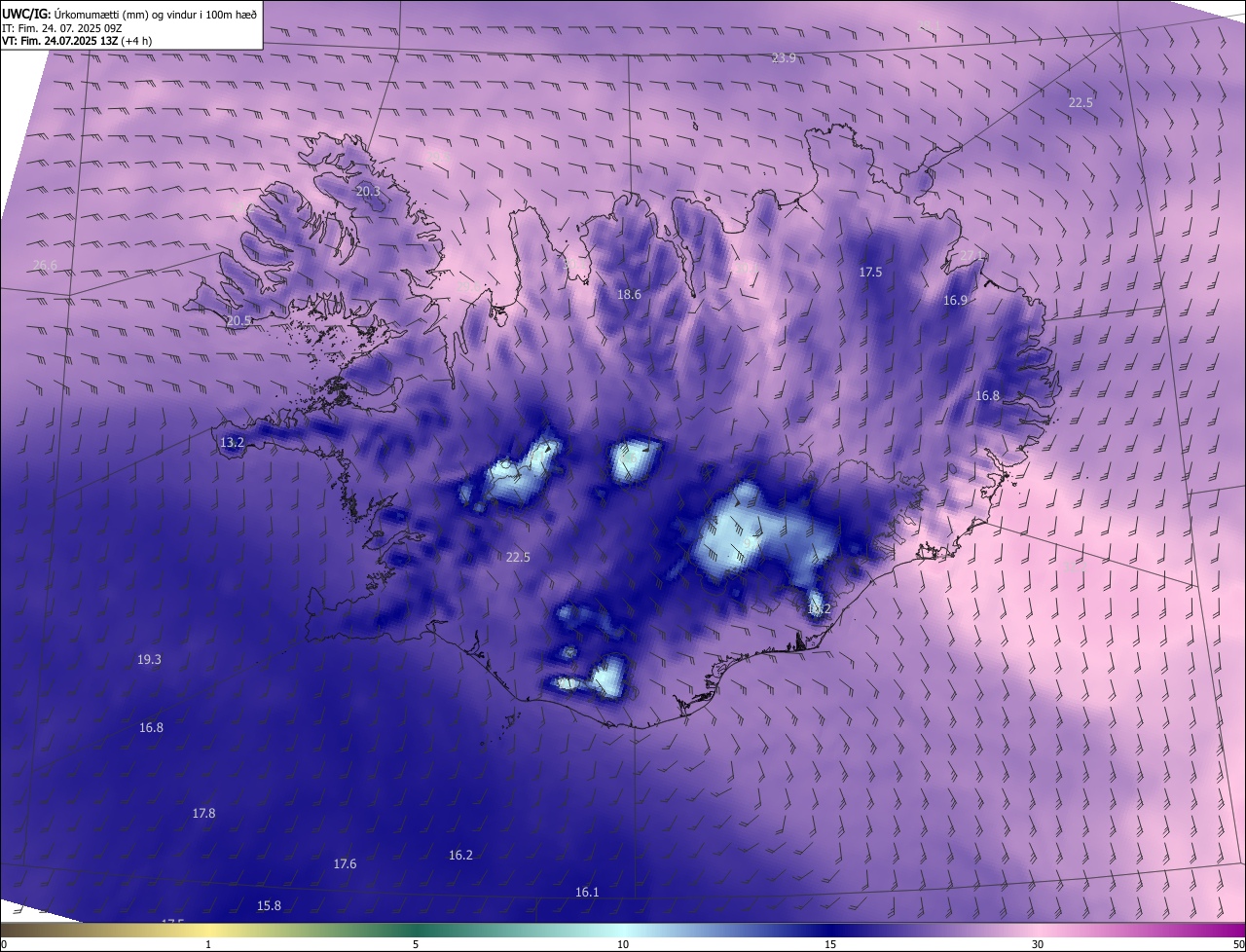Click the 26.6 value at the far west edge
This screenshot has height=952, width=1246.
[x=45, y=266]
